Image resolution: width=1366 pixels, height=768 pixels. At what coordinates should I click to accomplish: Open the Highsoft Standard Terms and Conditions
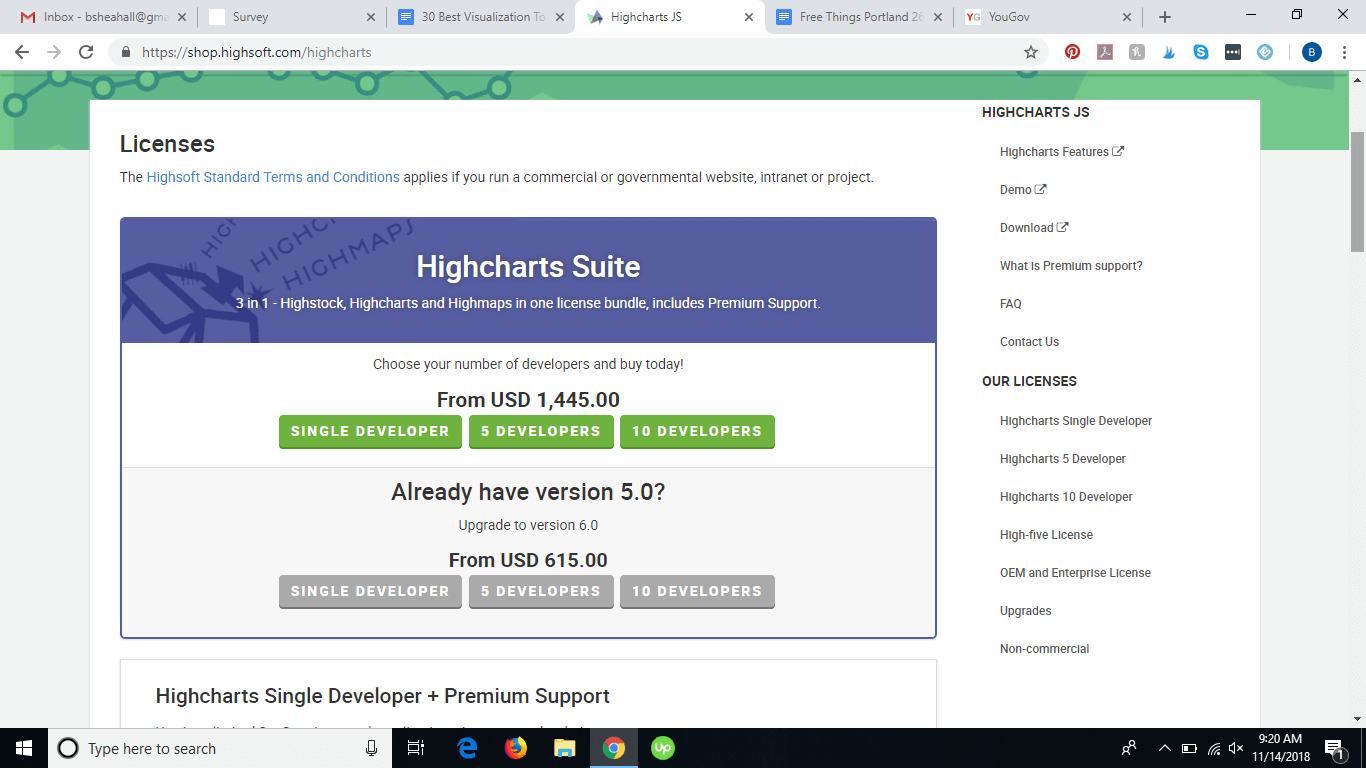[272, 177]
